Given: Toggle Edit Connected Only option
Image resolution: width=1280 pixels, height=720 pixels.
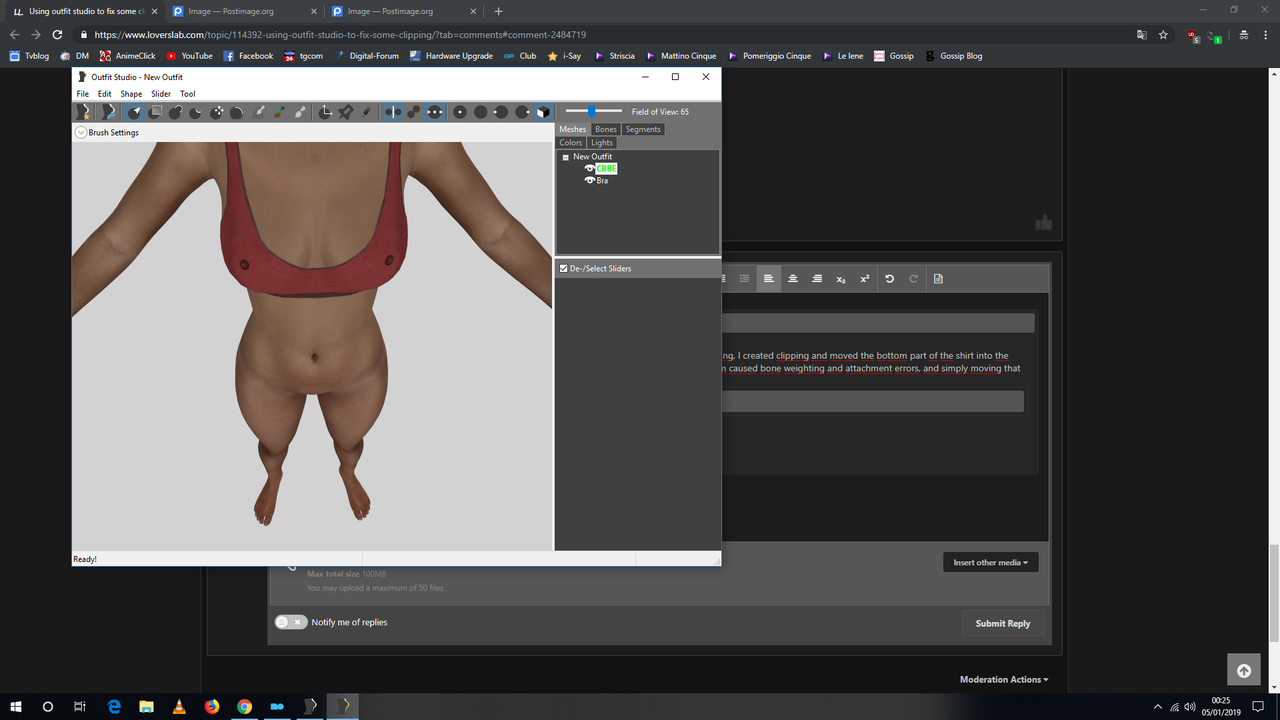Looking at the screenshot, I should pos(413,112).
